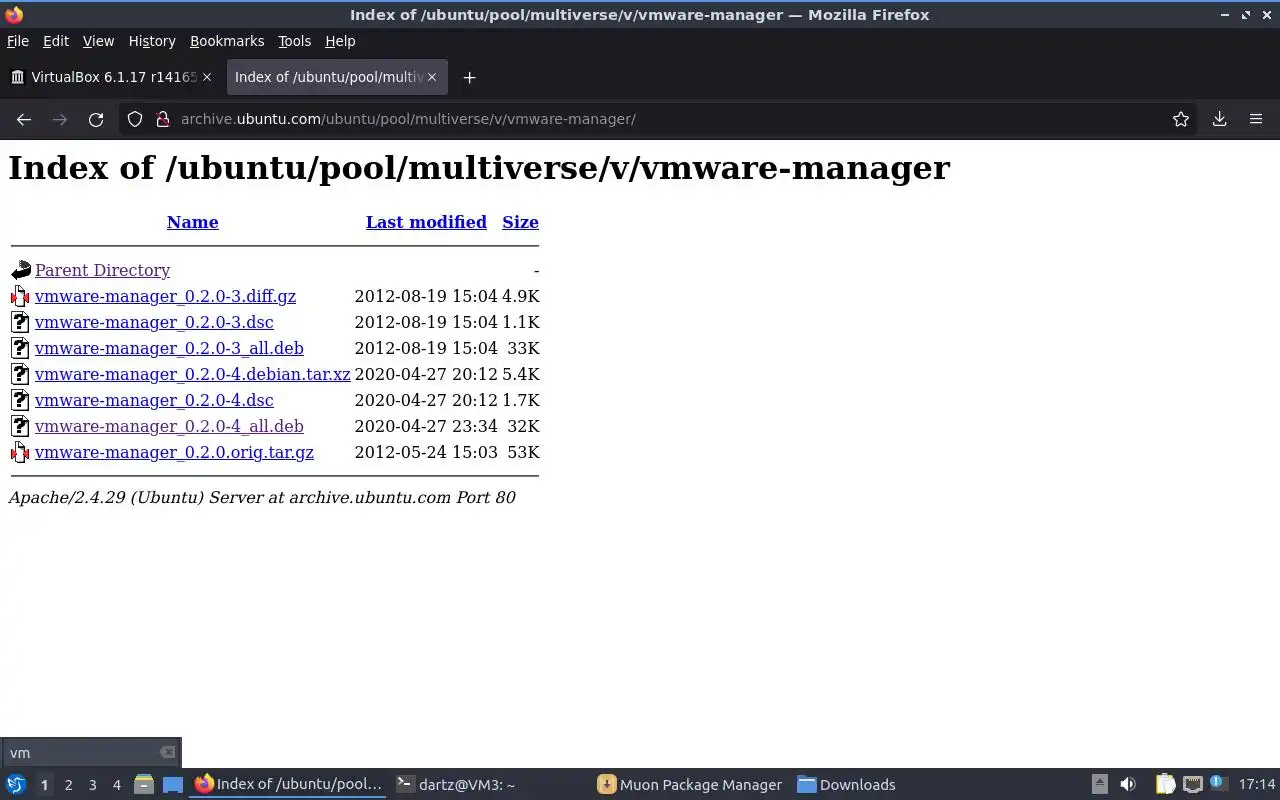The image size is (1280, 800).
Task: Switch to virtual desktop 3
Action: [92, 785]
